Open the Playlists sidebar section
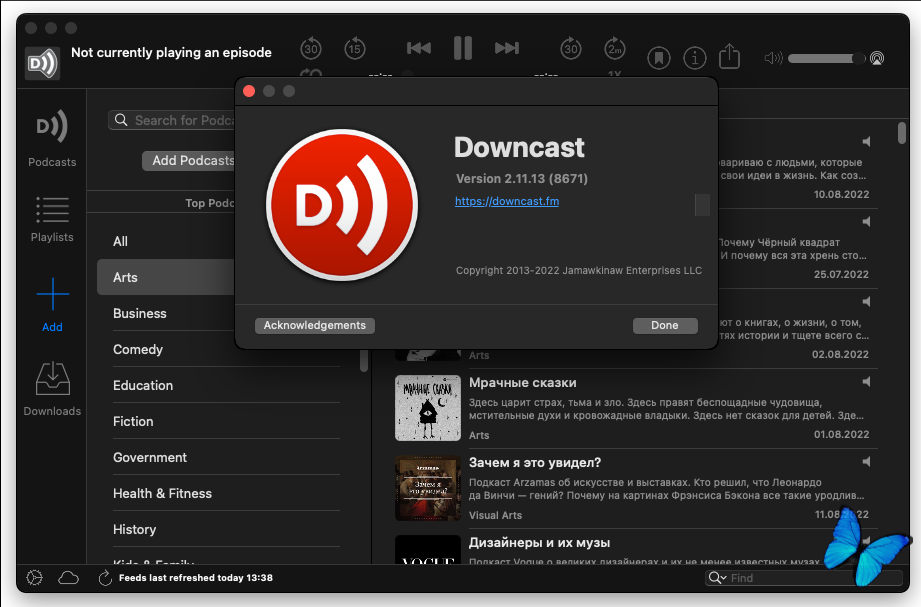The width and height of the screenshot is (921, 607). 52,218
